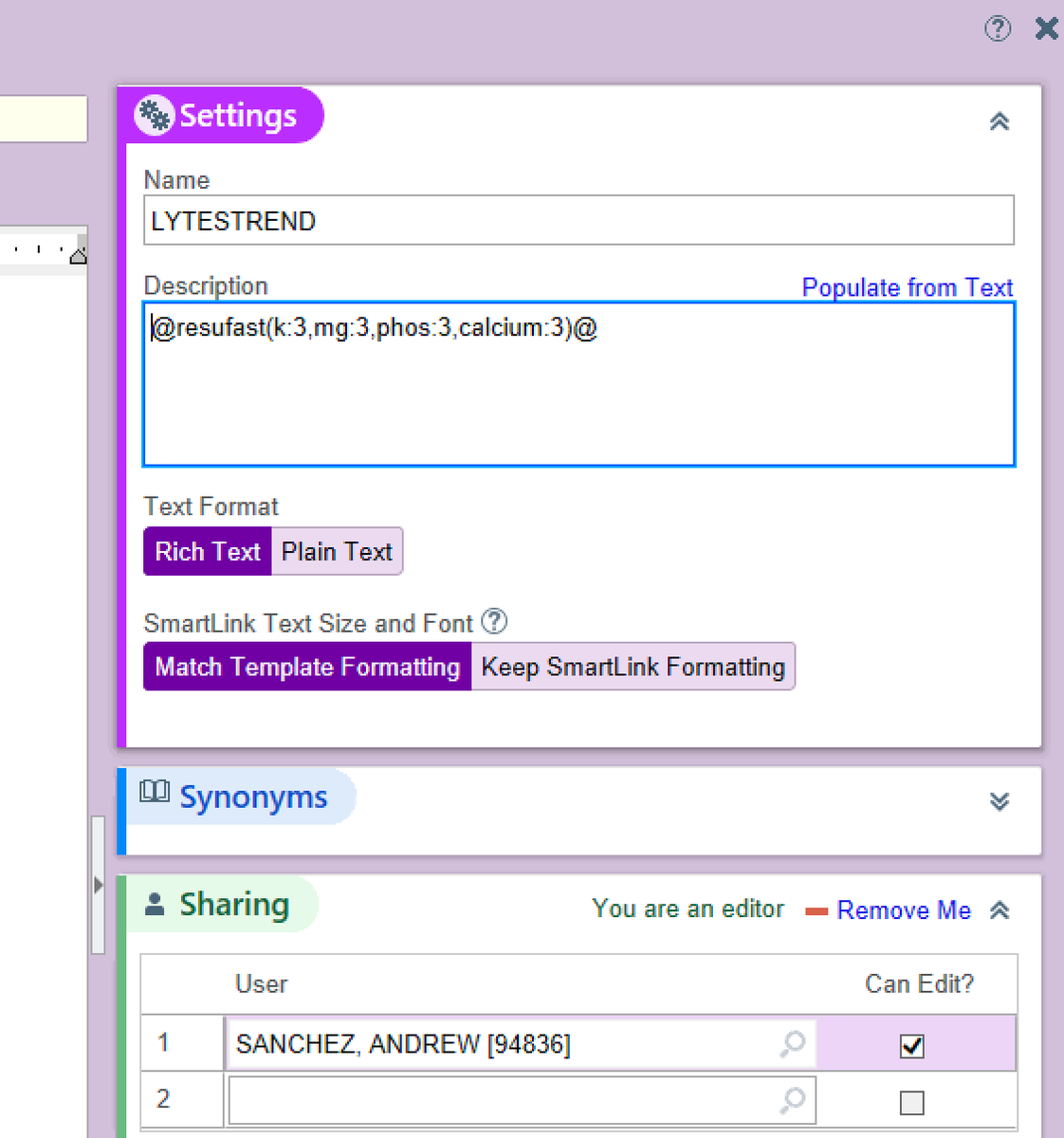The image size is (1064, 1138).
Task: Expand the Synonyms section
Action: tap(1000, 801)
